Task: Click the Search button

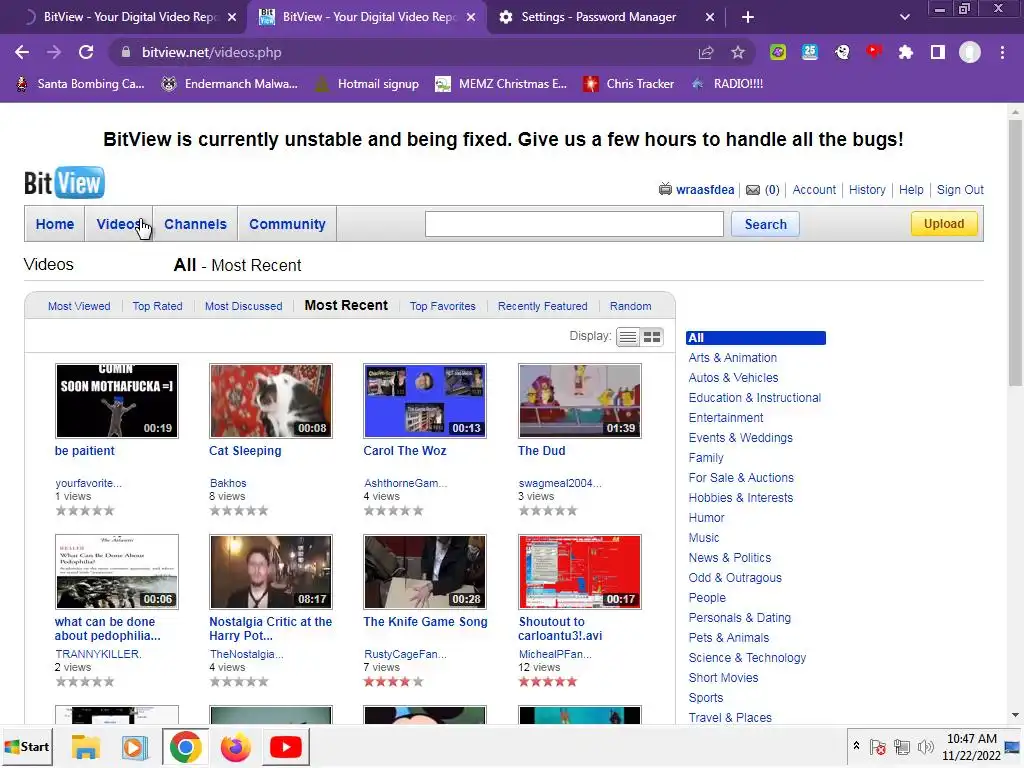Action: [765, 224]
